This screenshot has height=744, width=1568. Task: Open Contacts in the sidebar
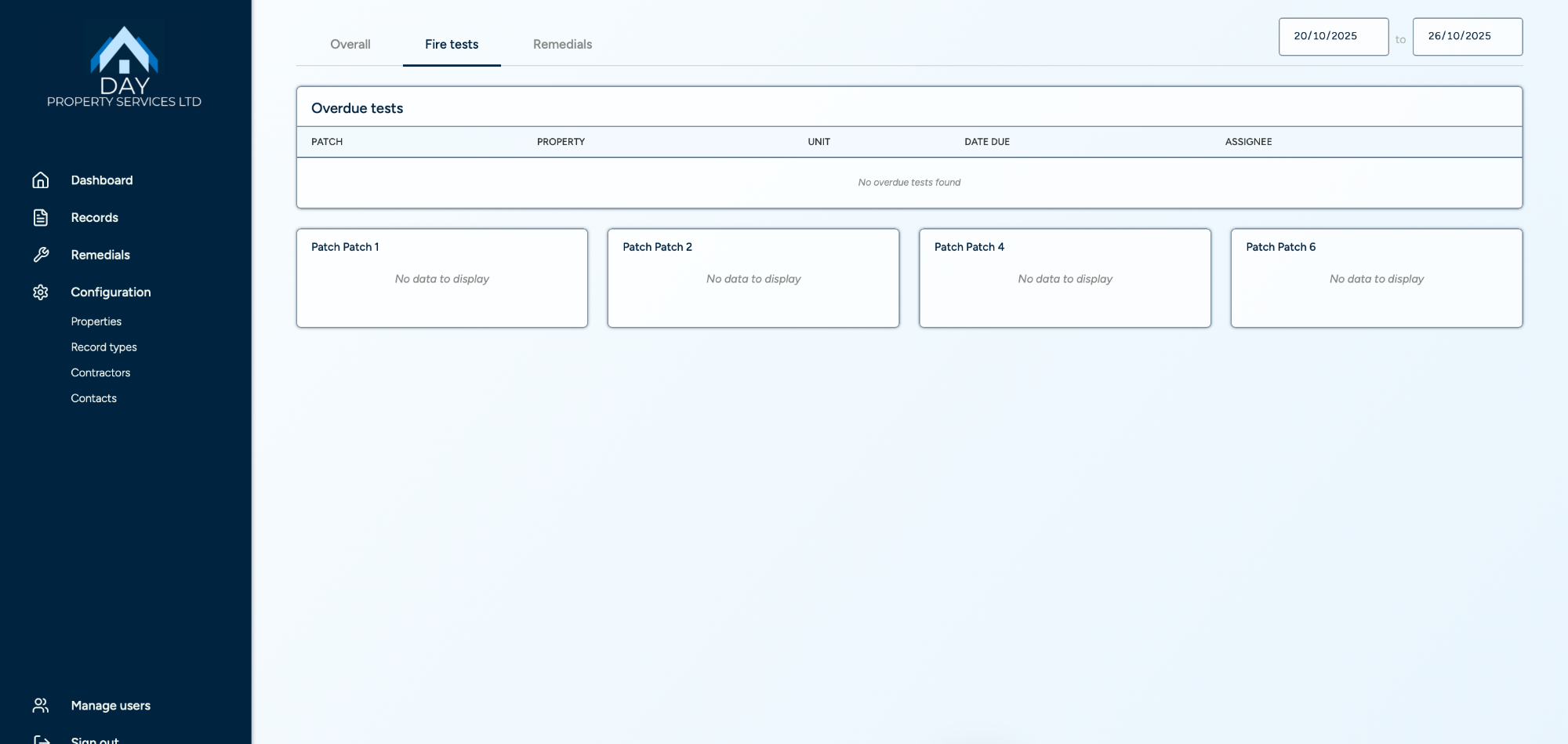[93, 398]
